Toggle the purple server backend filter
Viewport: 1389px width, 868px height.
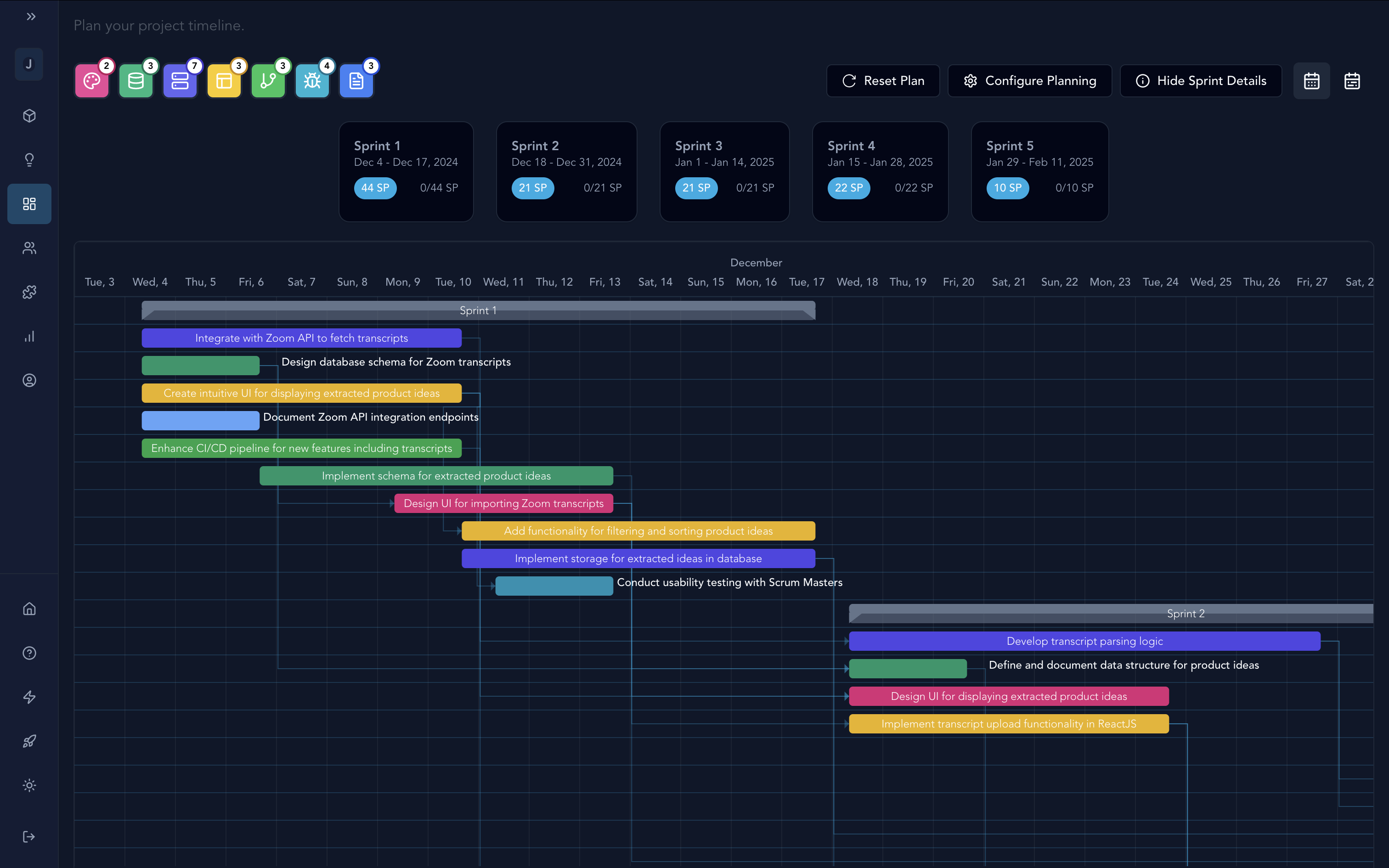(x=180, y=81)
